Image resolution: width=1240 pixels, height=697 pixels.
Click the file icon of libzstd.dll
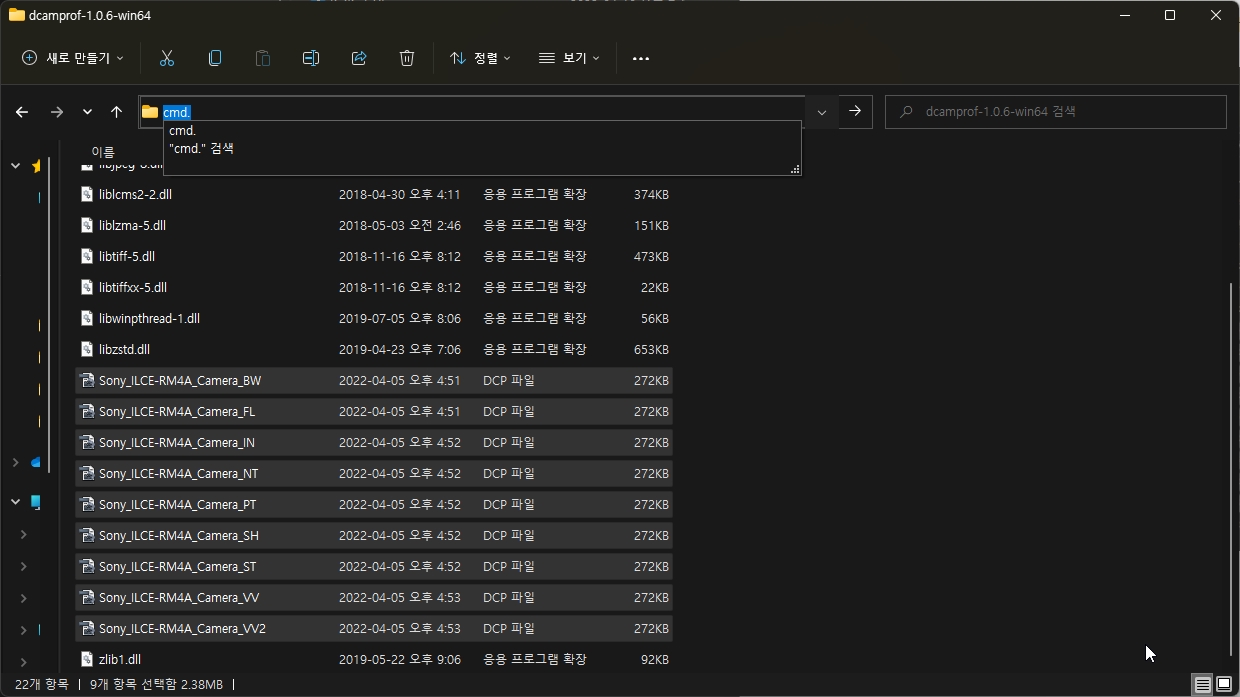tap(87, 350)
